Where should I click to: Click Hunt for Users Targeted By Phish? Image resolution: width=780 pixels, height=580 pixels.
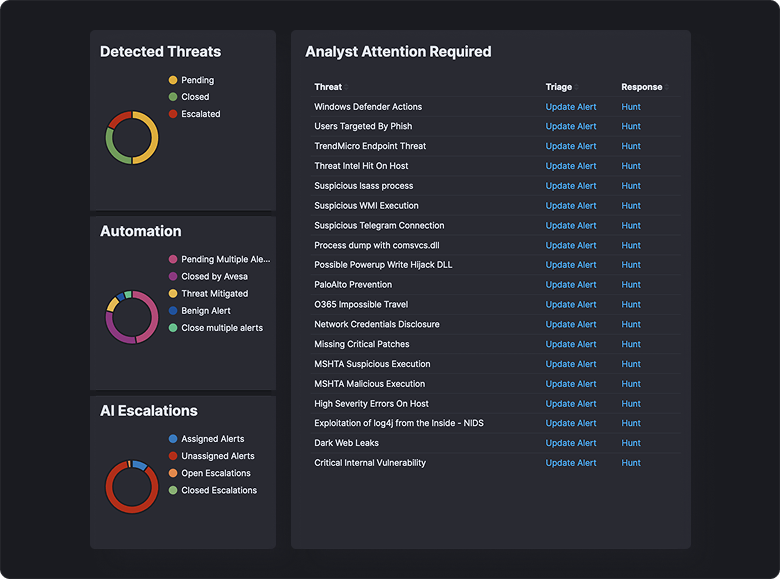tap(631, 127)
